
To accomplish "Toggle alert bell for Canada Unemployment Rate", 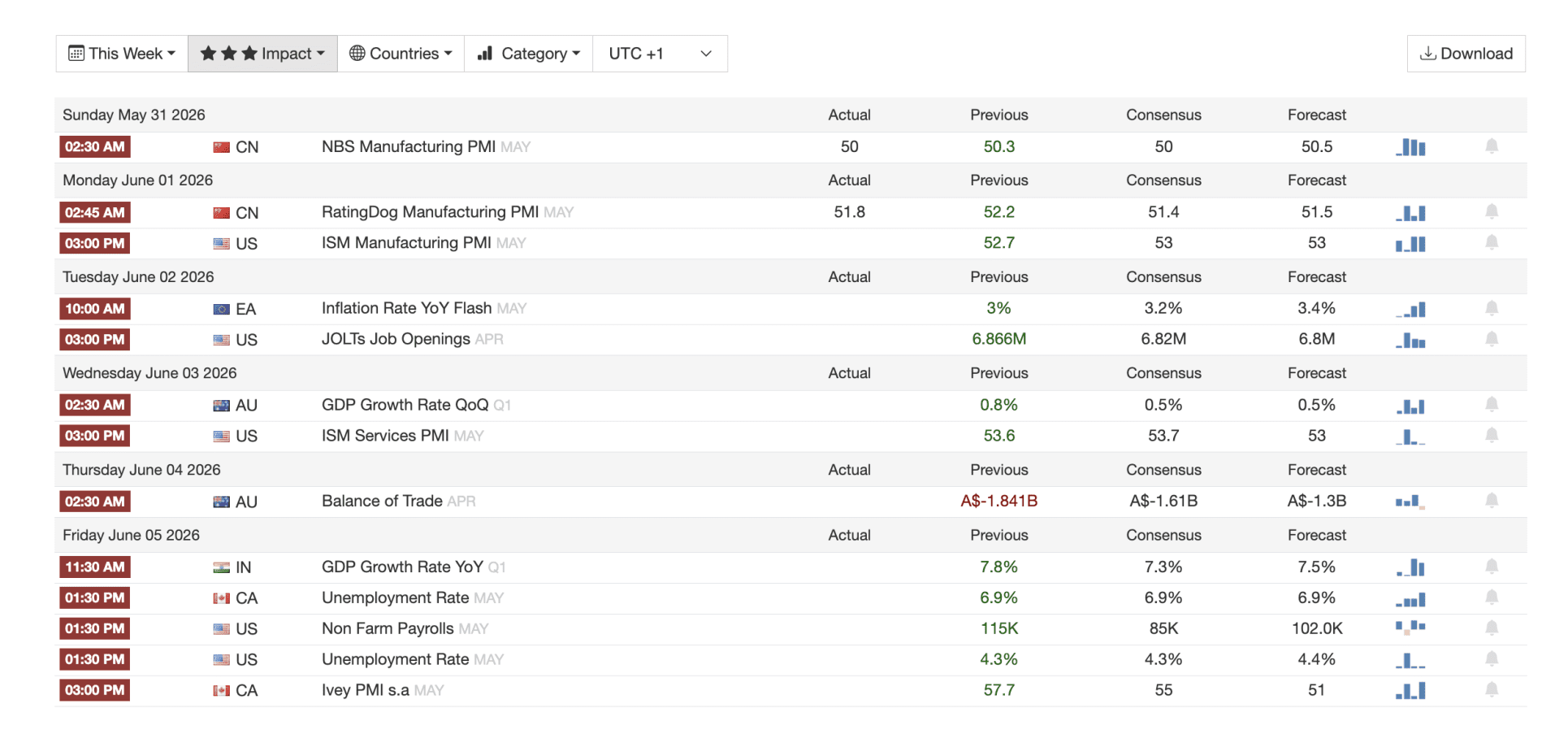I will pyautogui.click(x=1492, y=597).
